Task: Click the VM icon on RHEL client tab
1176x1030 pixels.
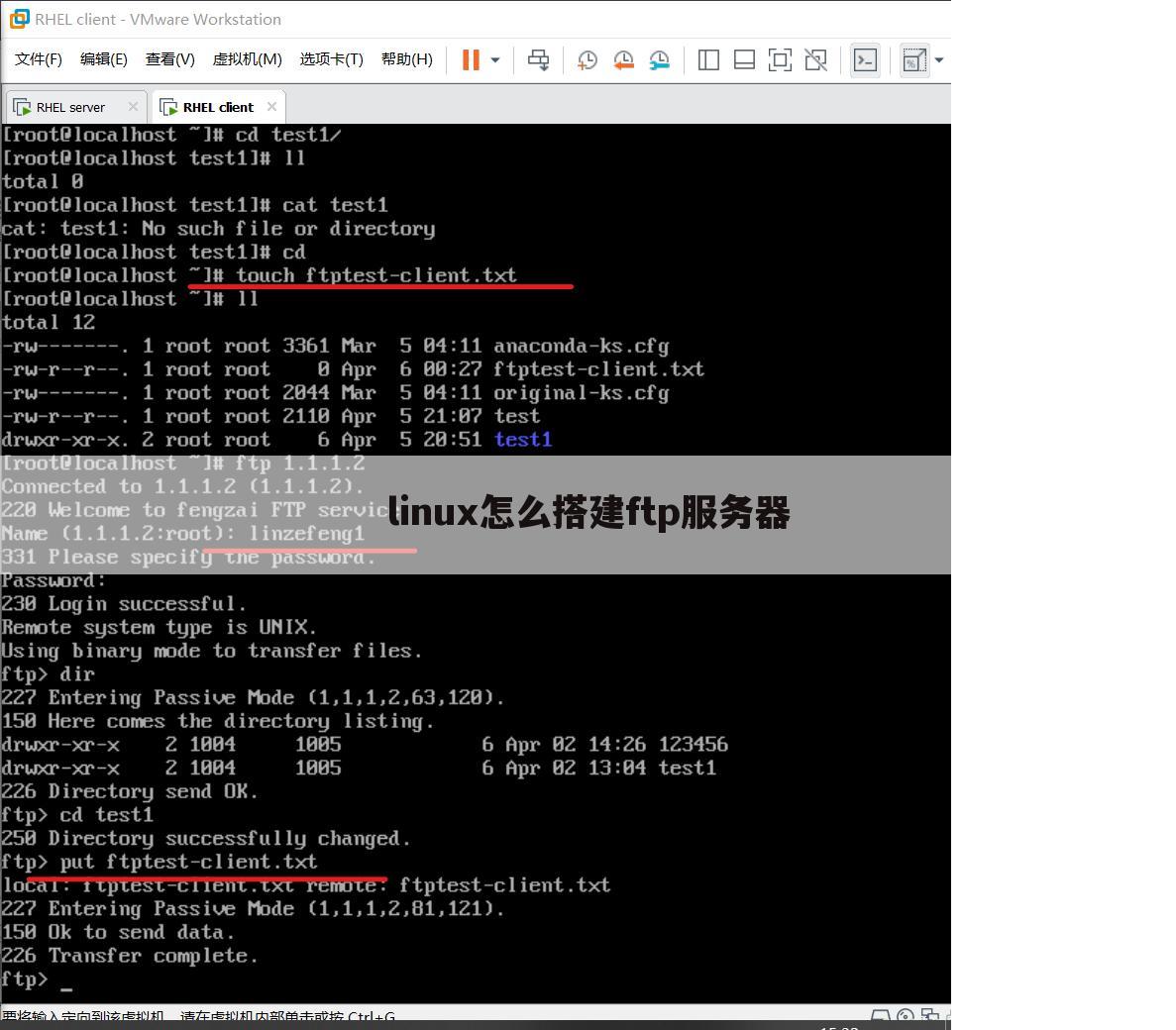Action: tap(168, 107)
